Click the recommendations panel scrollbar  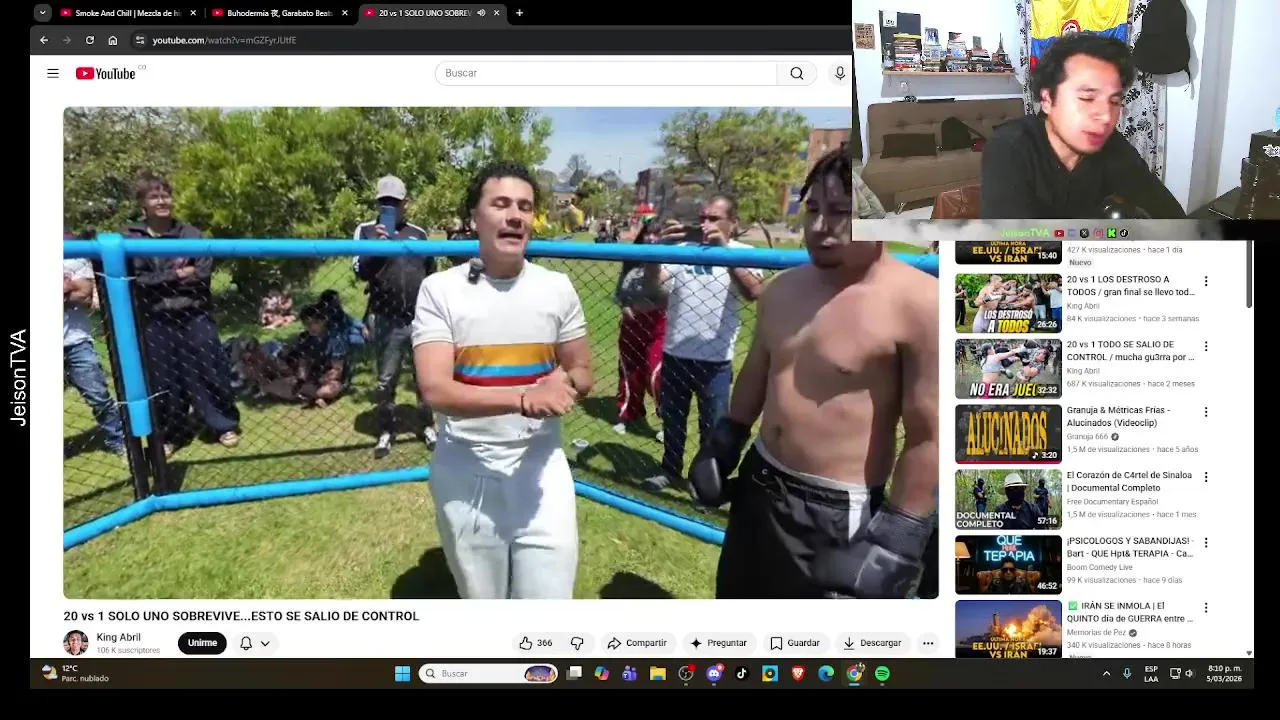point(1249,275)
